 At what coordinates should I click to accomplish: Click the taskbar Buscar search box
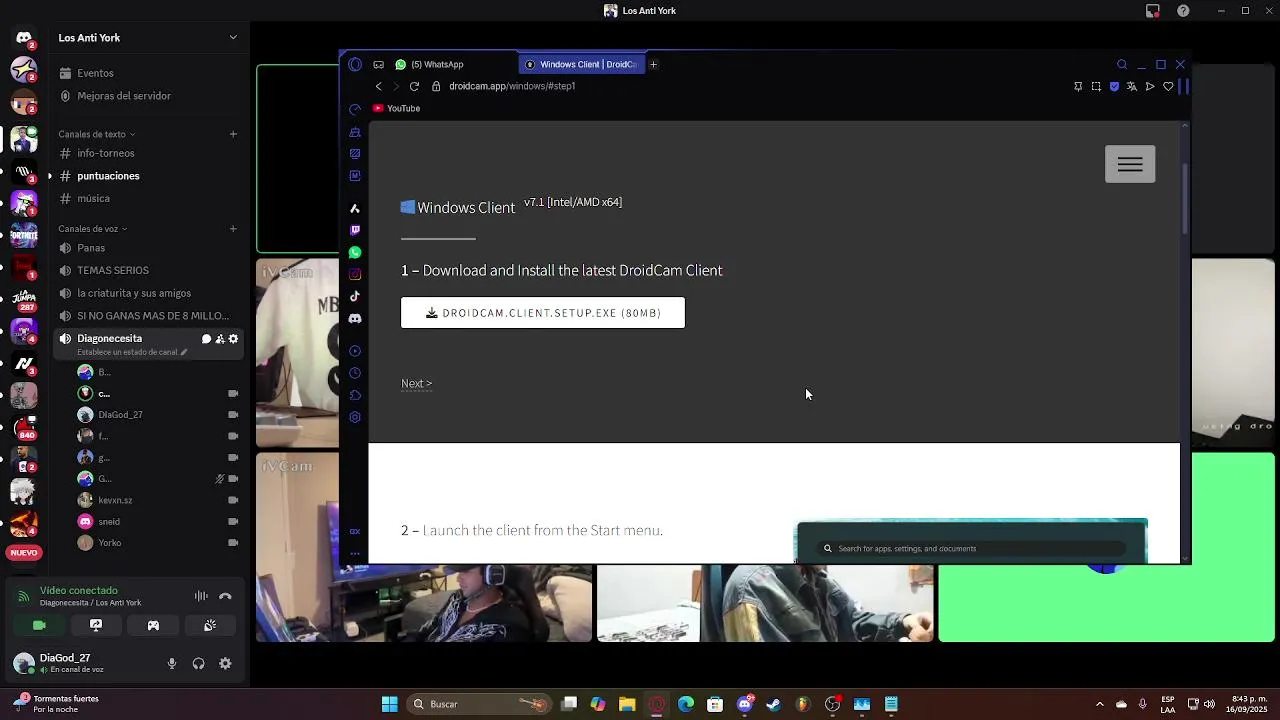(479, 704)
